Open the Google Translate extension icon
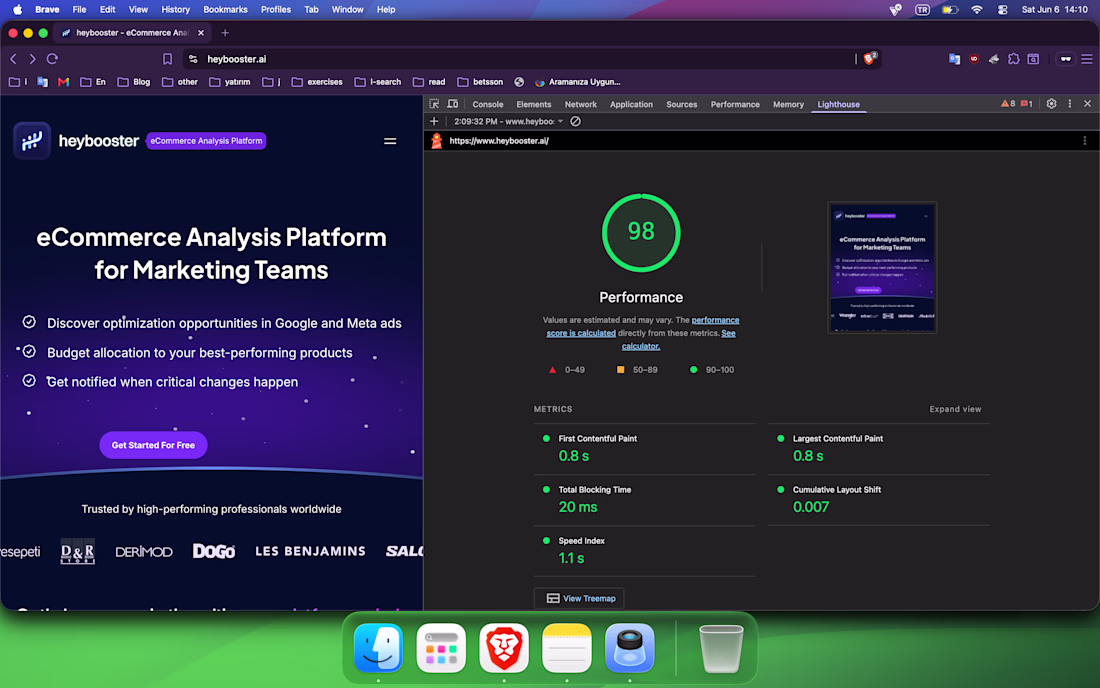 pos(954,59)
